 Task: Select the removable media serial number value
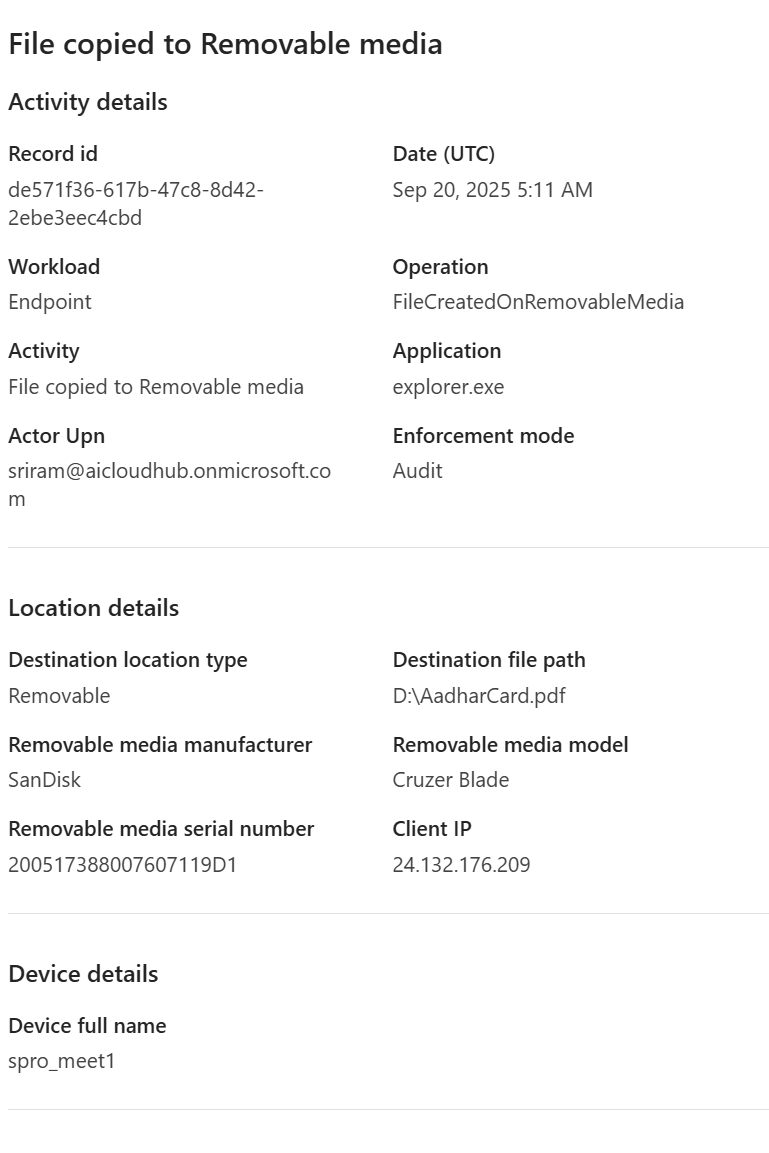[x=123, y=865]
